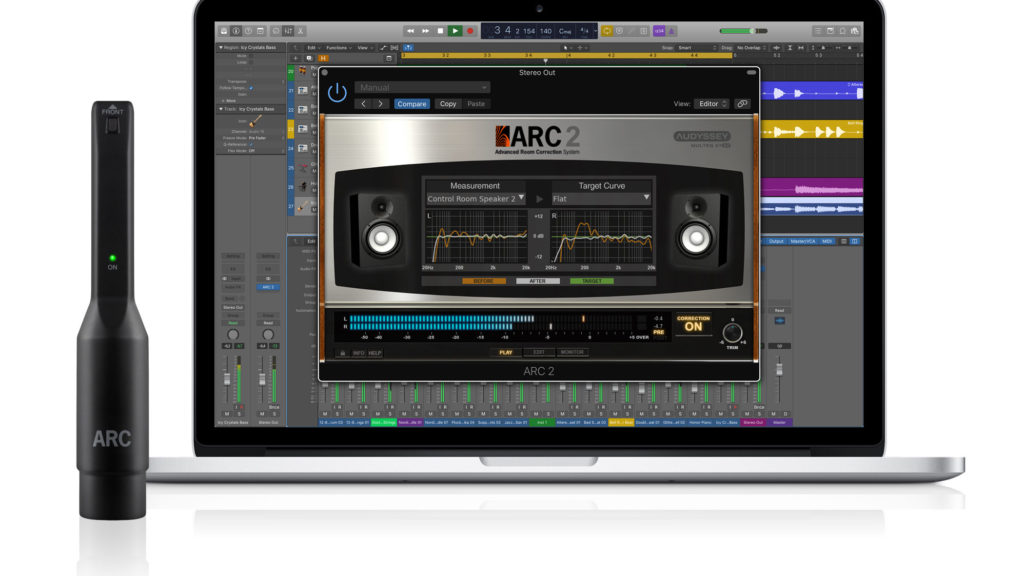The height and width of the screenshot is (576, 1024).
Task: Toggle the ARC 2 plugin power button
Action: pos(337,93)
